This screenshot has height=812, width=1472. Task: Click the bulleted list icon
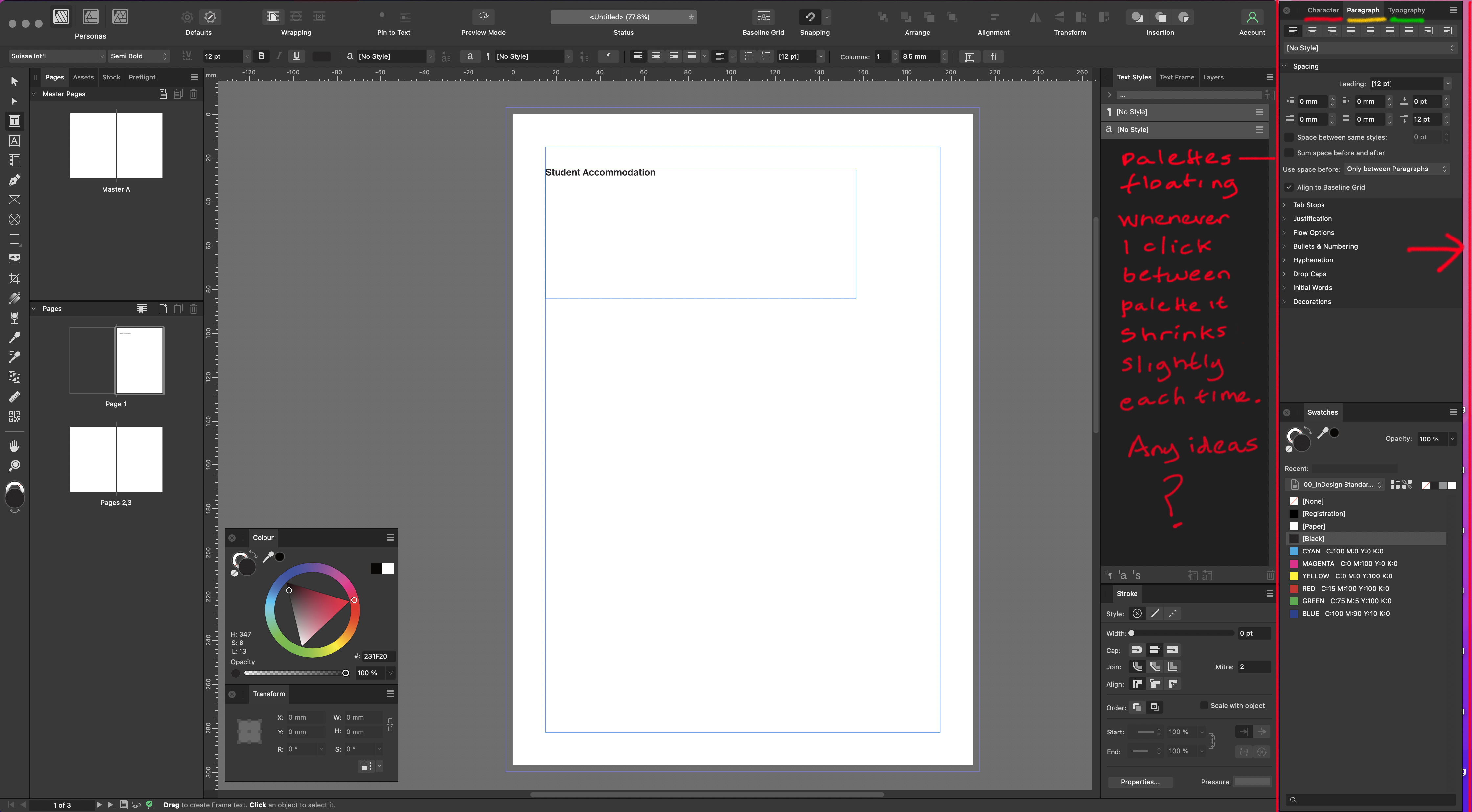(747, 56)
